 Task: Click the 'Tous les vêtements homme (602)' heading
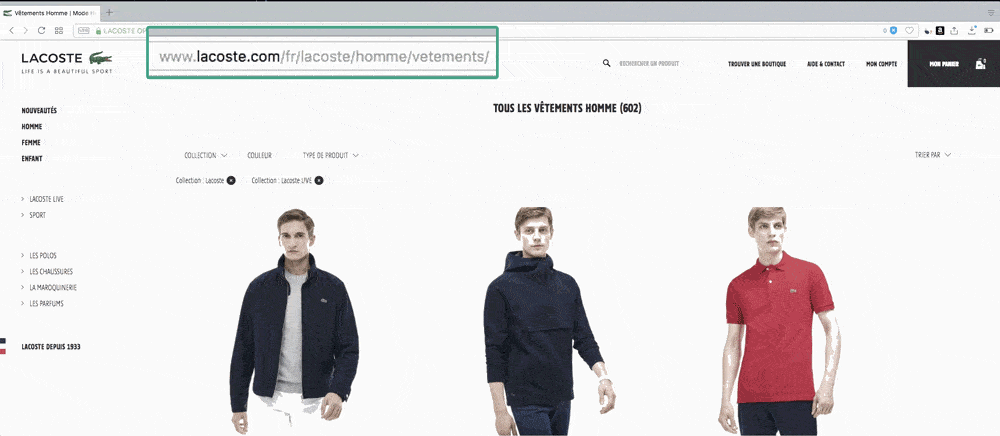pos(567,109)
